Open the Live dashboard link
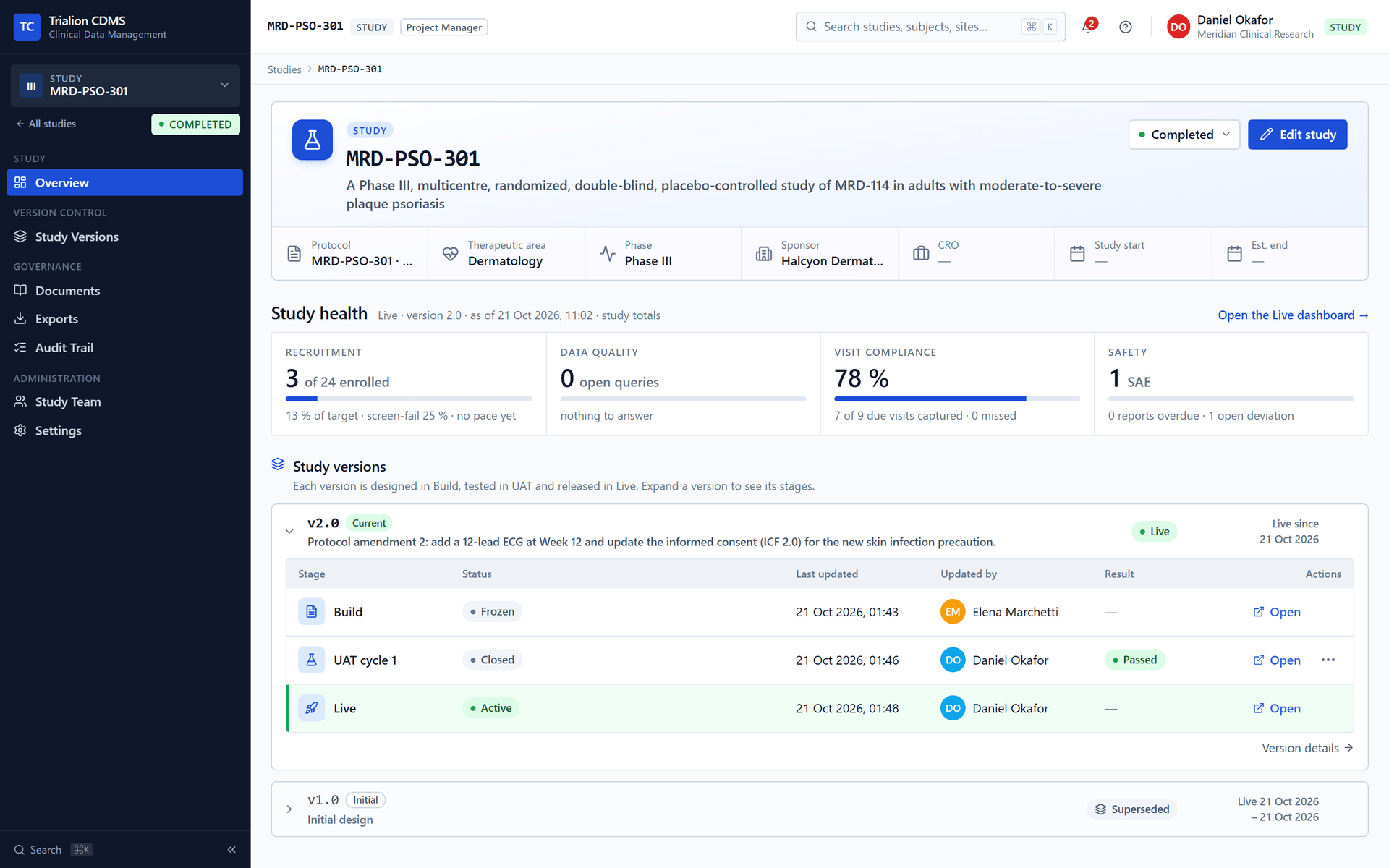 (x=1293, y=315)
